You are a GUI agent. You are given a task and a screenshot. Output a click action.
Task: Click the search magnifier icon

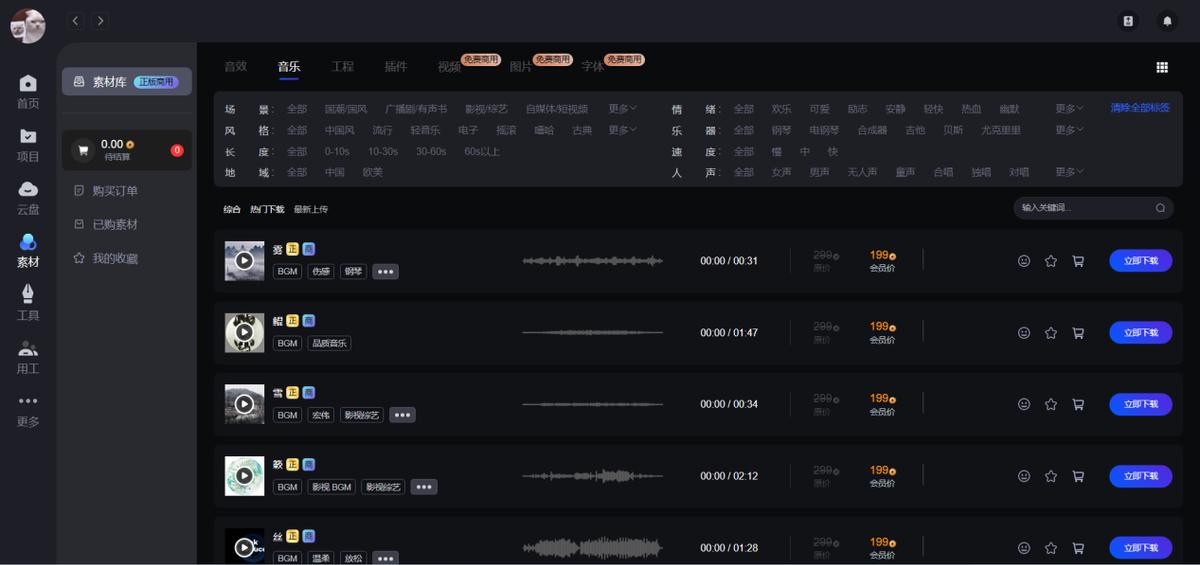tap(1160, 208)
